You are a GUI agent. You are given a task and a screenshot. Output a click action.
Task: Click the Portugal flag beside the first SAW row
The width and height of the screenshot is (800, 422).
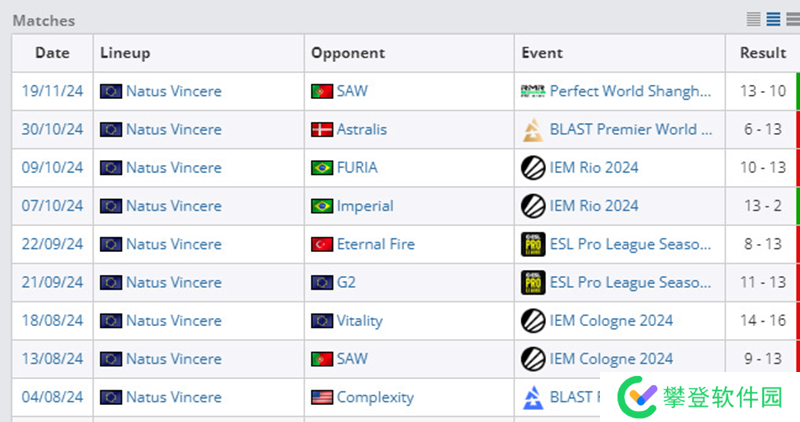click(321, 91)
